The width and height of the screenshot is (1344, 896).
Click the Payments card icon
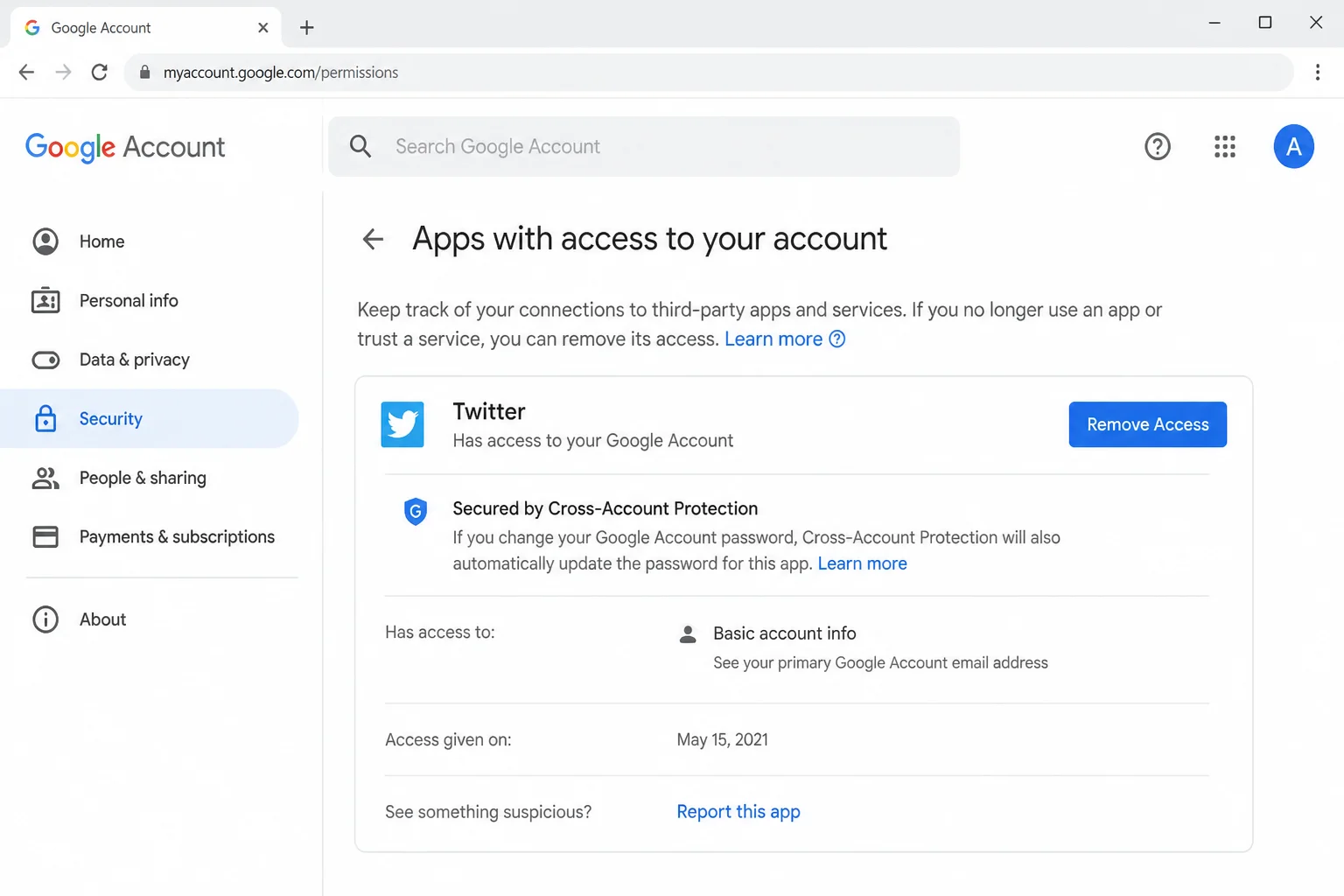click(x=45, y=536)
